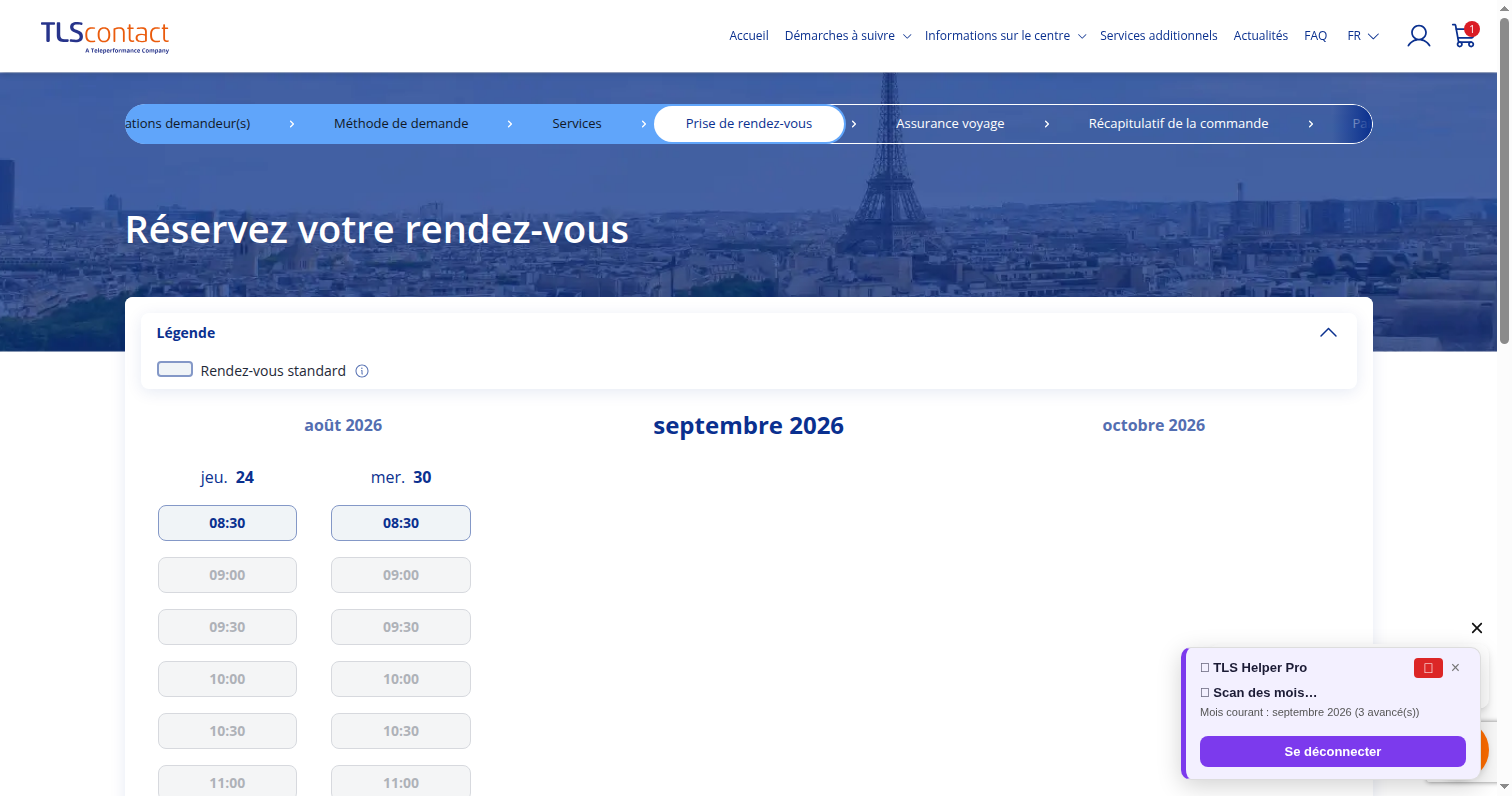1512x796 pixels.
Task: Go to the Assurance voyage step
Action: [x=950, y=124]
